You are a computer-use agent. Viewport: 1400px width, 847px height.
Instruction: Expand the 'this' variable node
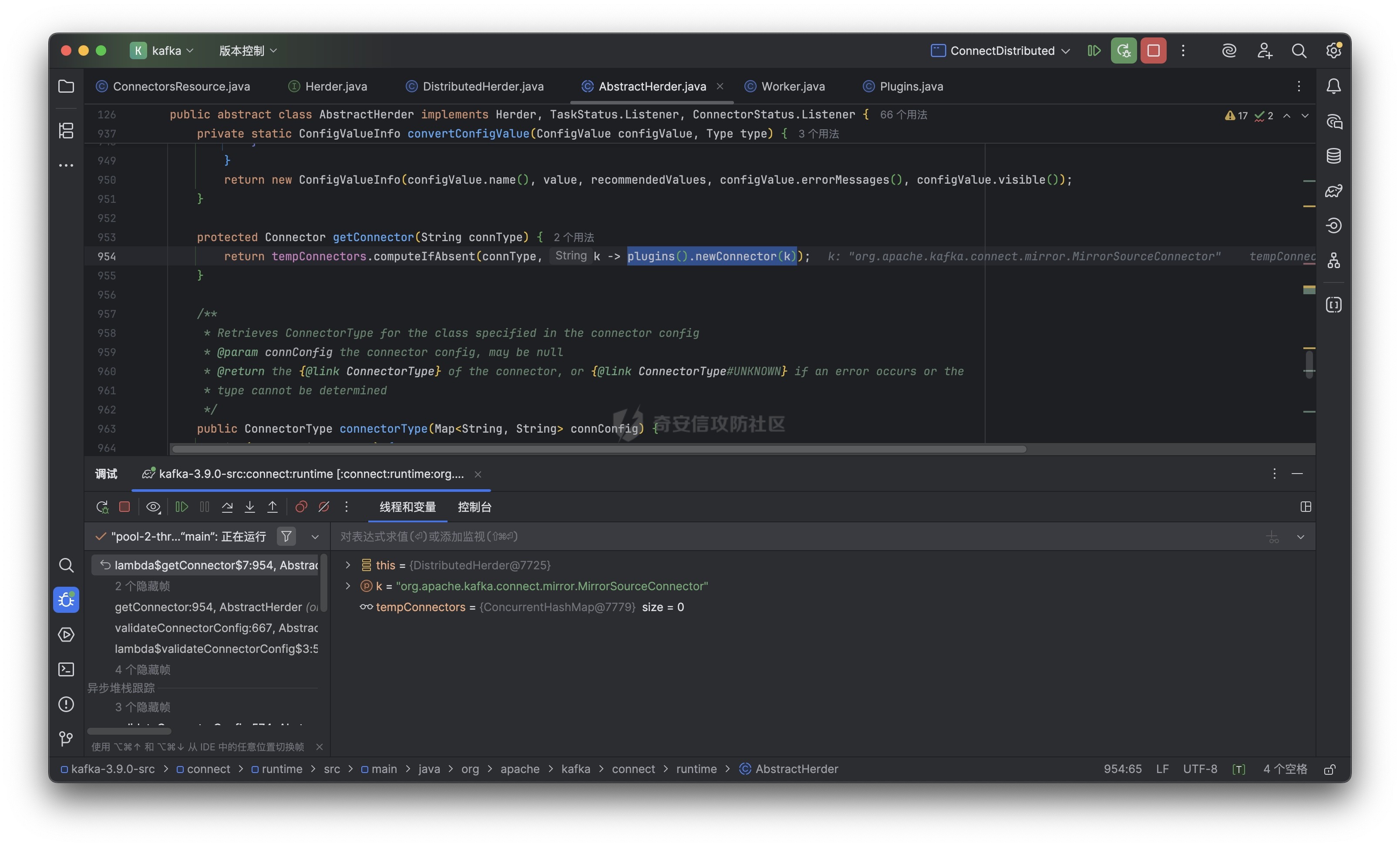[x=348, y=565]
